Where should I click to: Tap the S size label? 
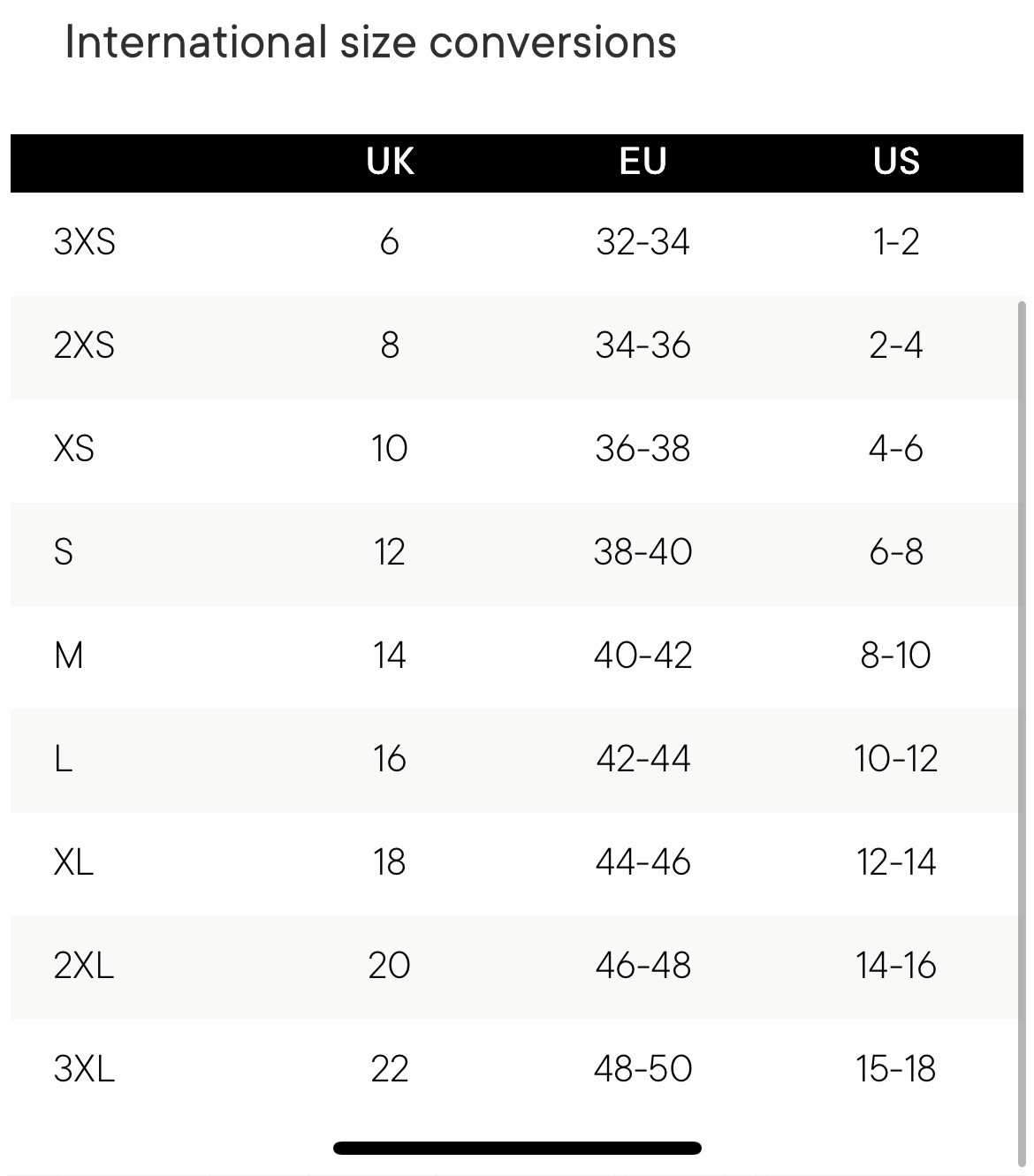pos(64,551)
